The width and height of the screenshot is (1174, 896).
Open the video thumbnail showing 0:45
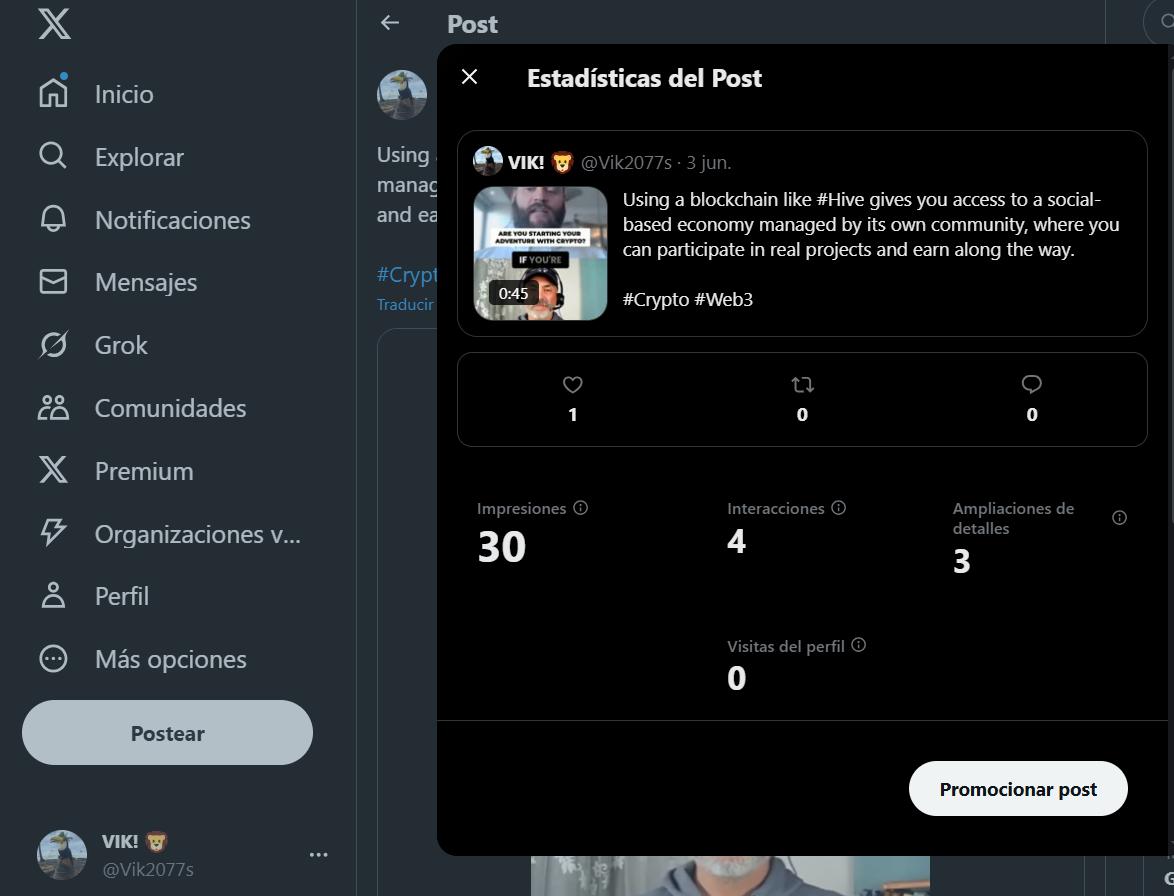[x=541, y=253]
